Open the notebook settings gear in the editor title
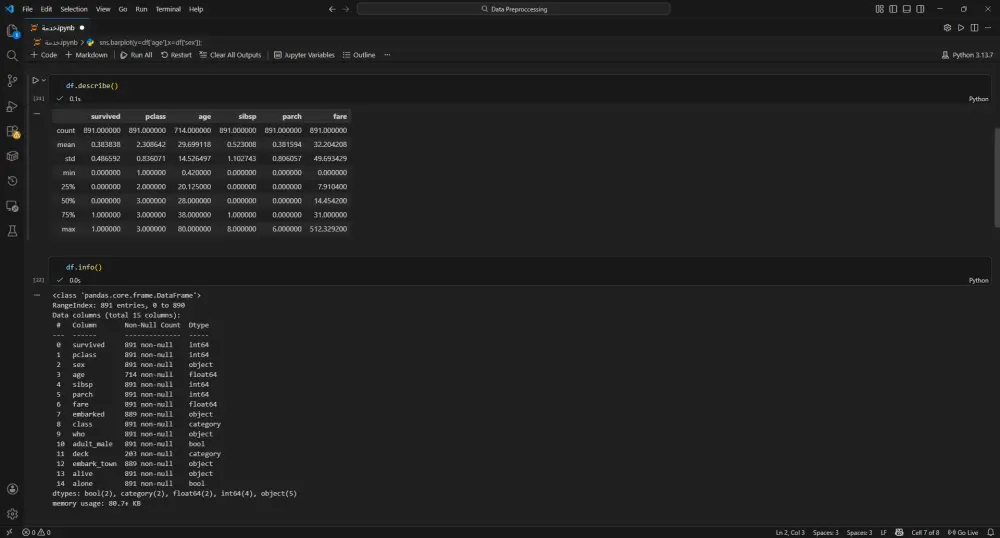 (947, 28)
